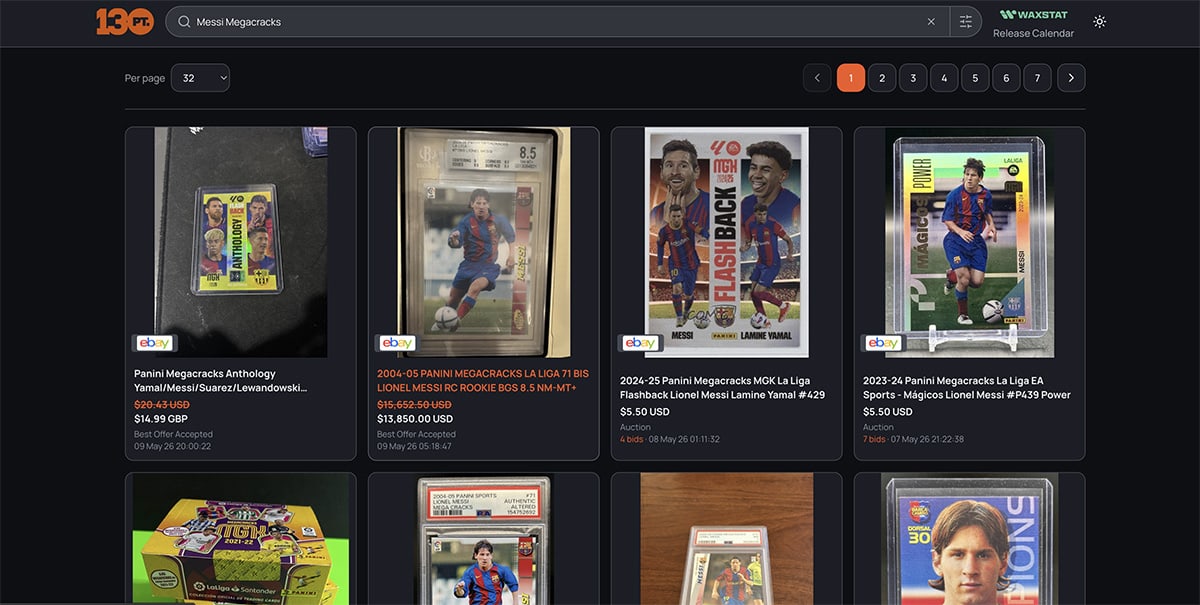Screen dimensions: 1200x605
Task: Click eBay badge on Mágicos Power card
Action: pyautogui.click(x=883, y=343)
